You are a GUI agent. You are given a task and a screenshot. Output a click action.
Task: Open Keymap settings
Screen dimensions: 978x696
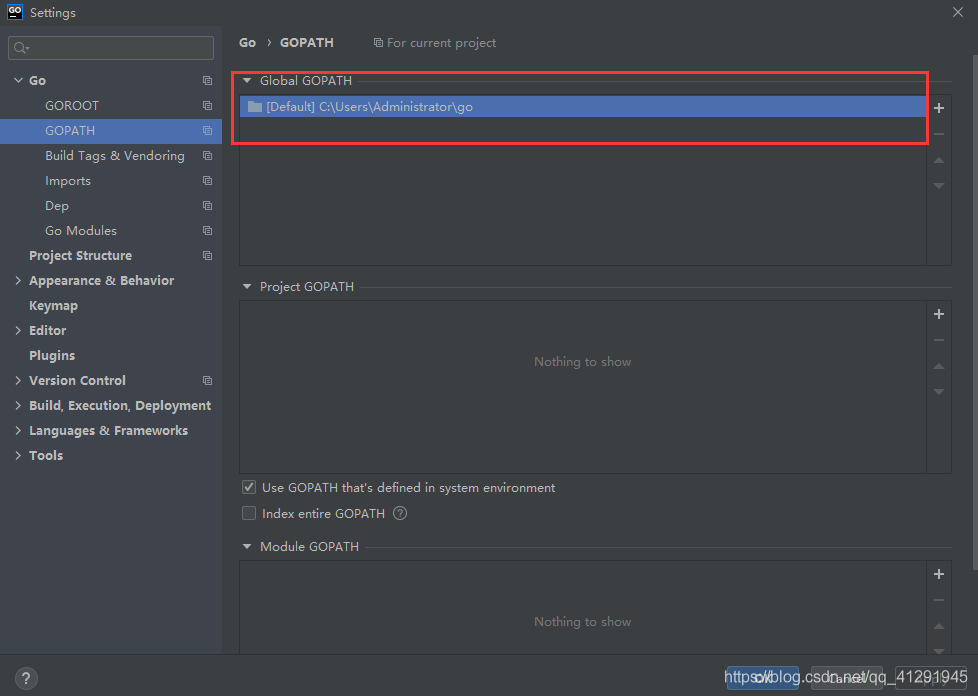[54, 306]
